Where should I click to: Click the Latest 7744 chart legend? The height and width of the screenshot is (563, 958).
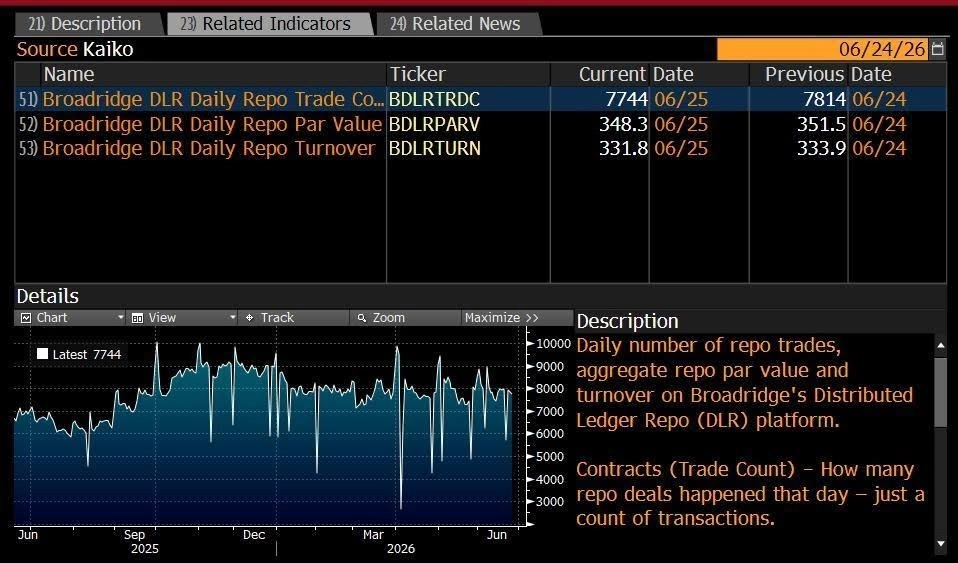pos(79,355)
